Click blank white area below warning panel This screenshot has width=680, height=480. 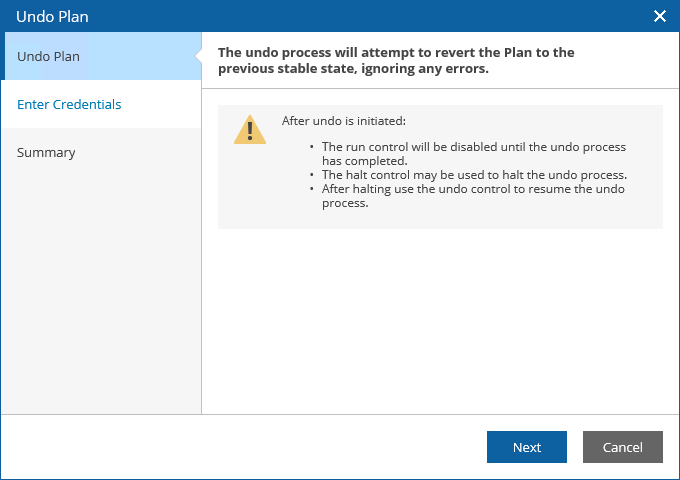tap(440, 320)
